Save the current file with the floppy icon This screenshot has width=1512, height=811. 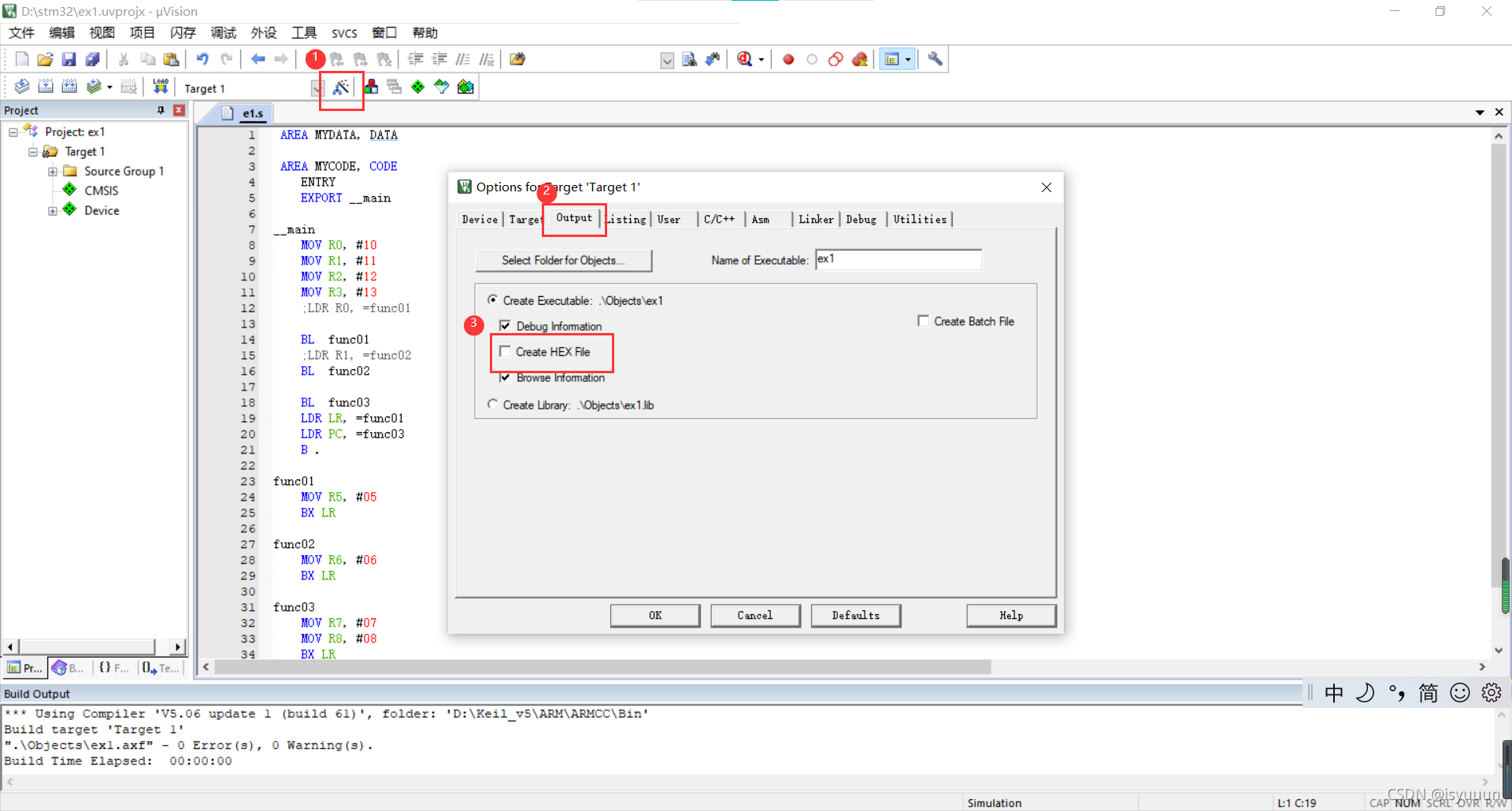point(69,59)
